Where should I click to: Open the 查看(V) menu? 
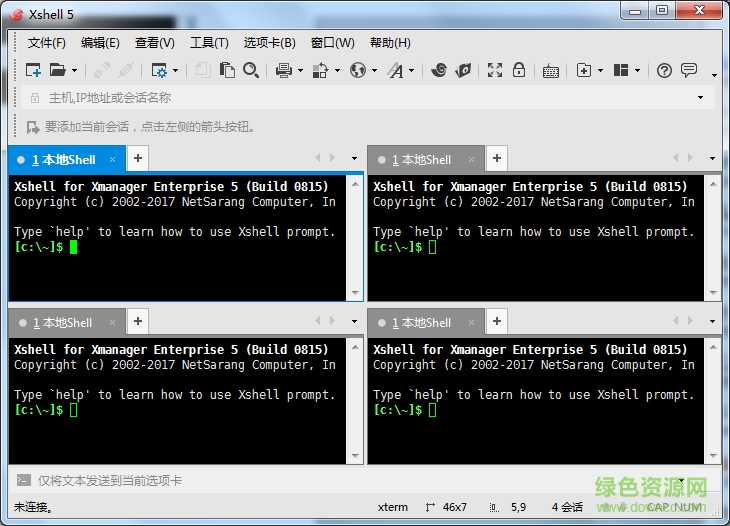tap(155, 43)
